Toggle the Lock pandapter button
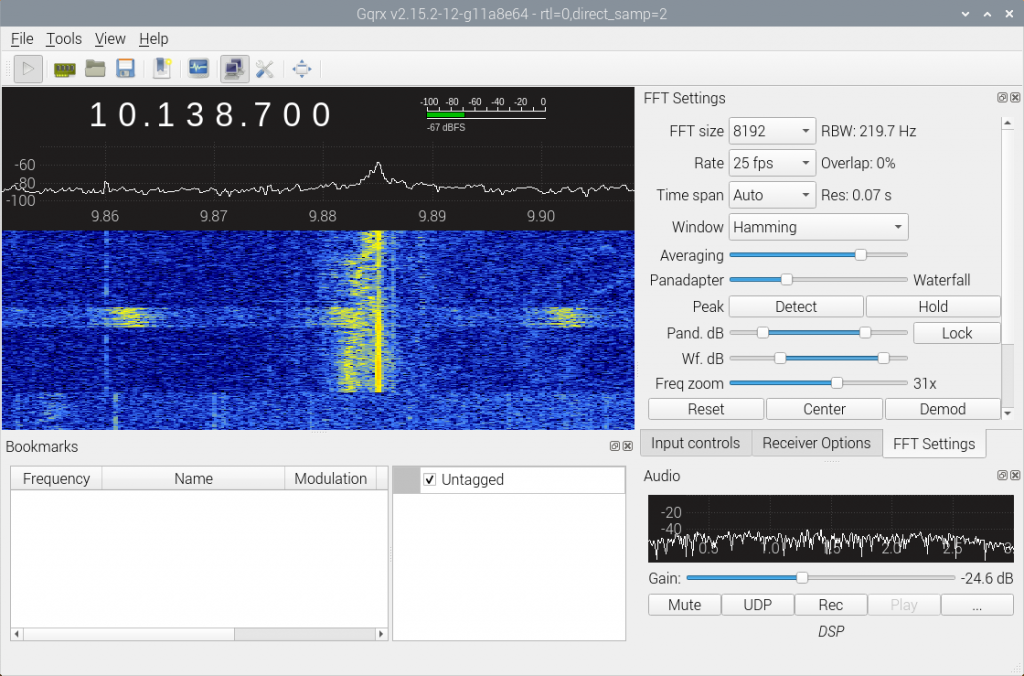Viewport: 1024px width, 676px height. (956, 332)
